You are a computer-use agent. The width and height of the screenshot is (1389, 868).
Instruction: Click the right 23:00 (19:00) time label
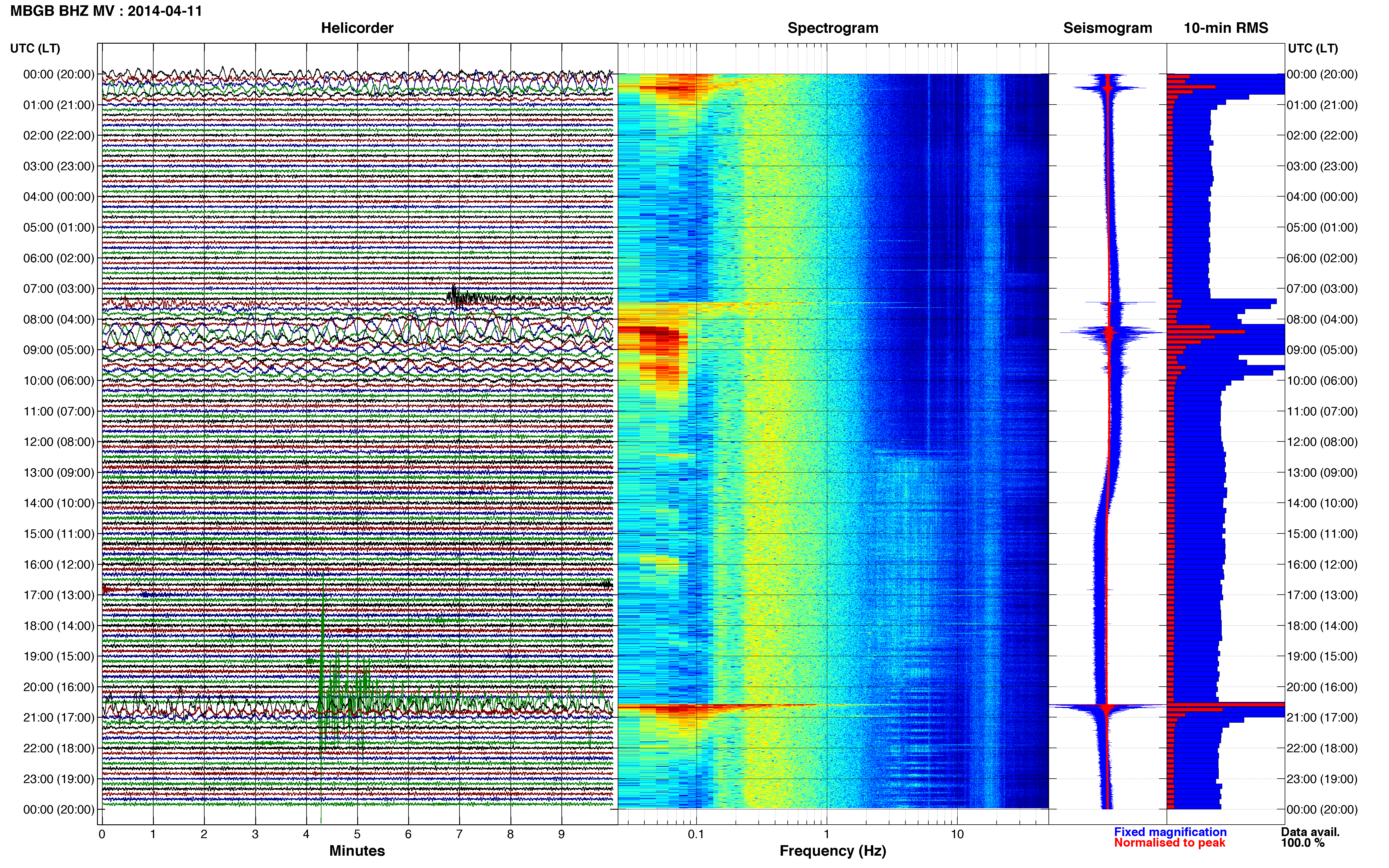coord(1322,778)
